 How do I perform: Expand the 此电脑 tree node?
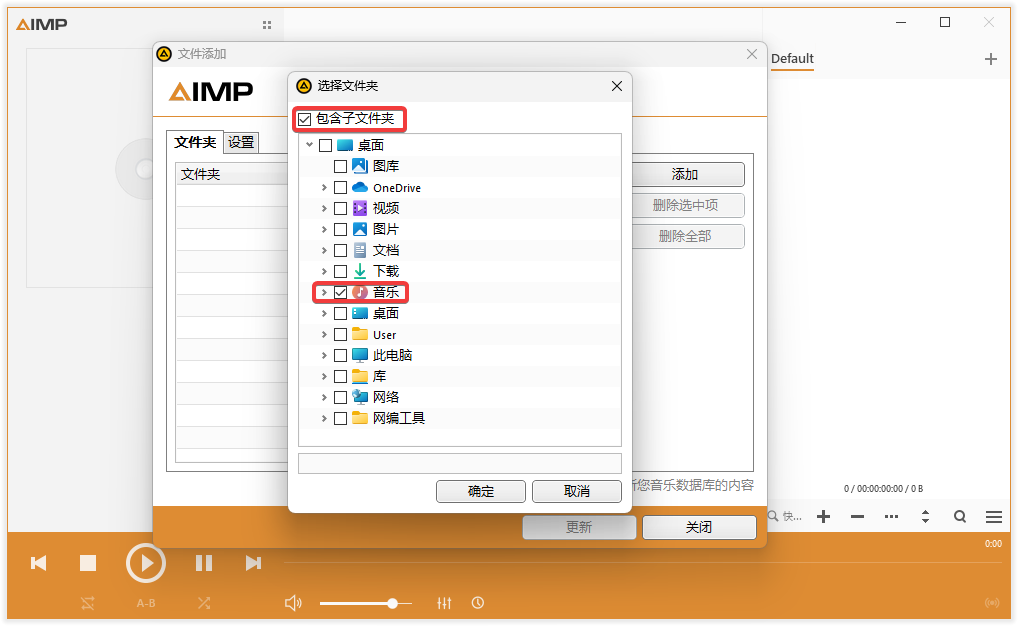(323, 355)
